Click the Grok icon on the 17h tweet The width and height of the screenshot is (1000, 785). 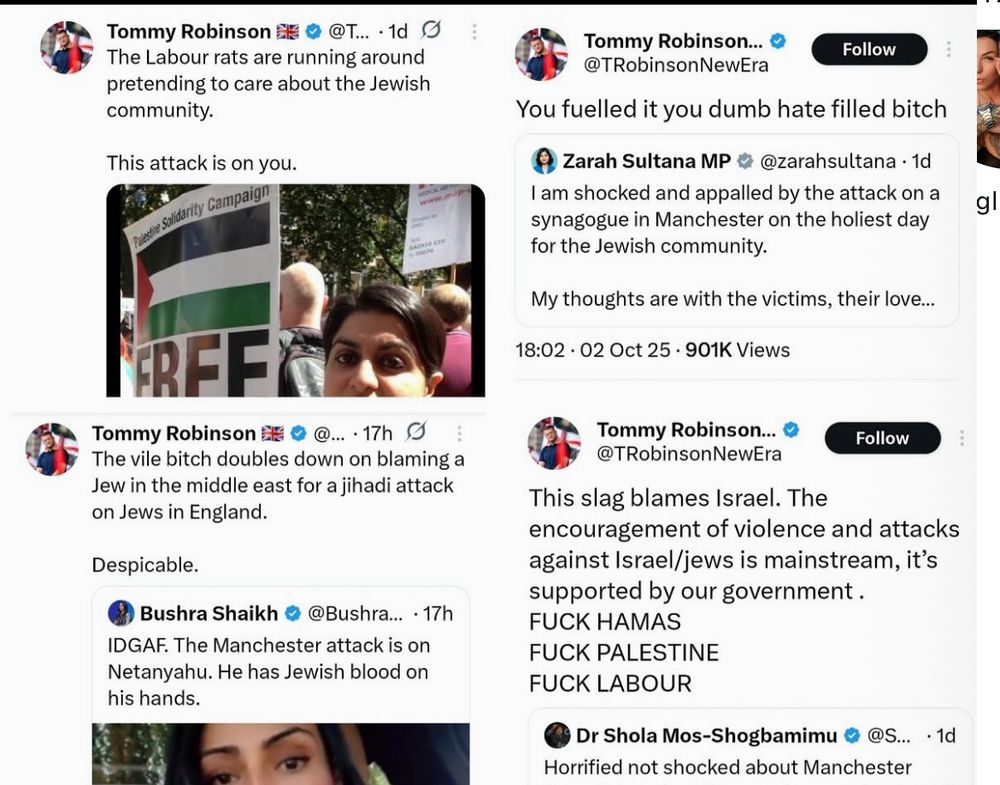416,432
